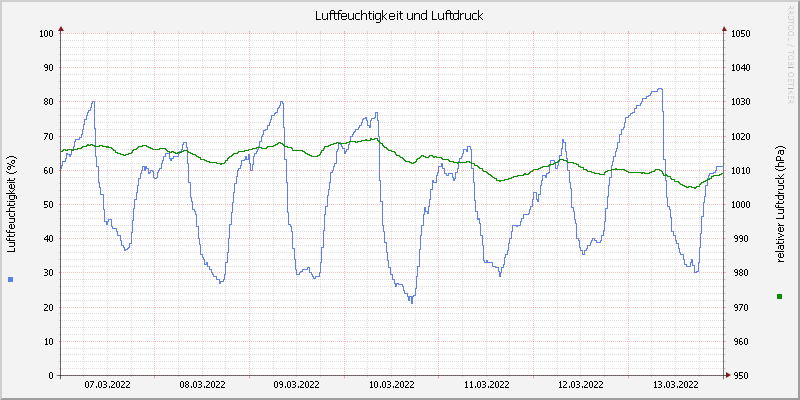This screenshot has height=400, width=800.
Task: Click the blue humidity legend square
Action: tap(11, 279)
